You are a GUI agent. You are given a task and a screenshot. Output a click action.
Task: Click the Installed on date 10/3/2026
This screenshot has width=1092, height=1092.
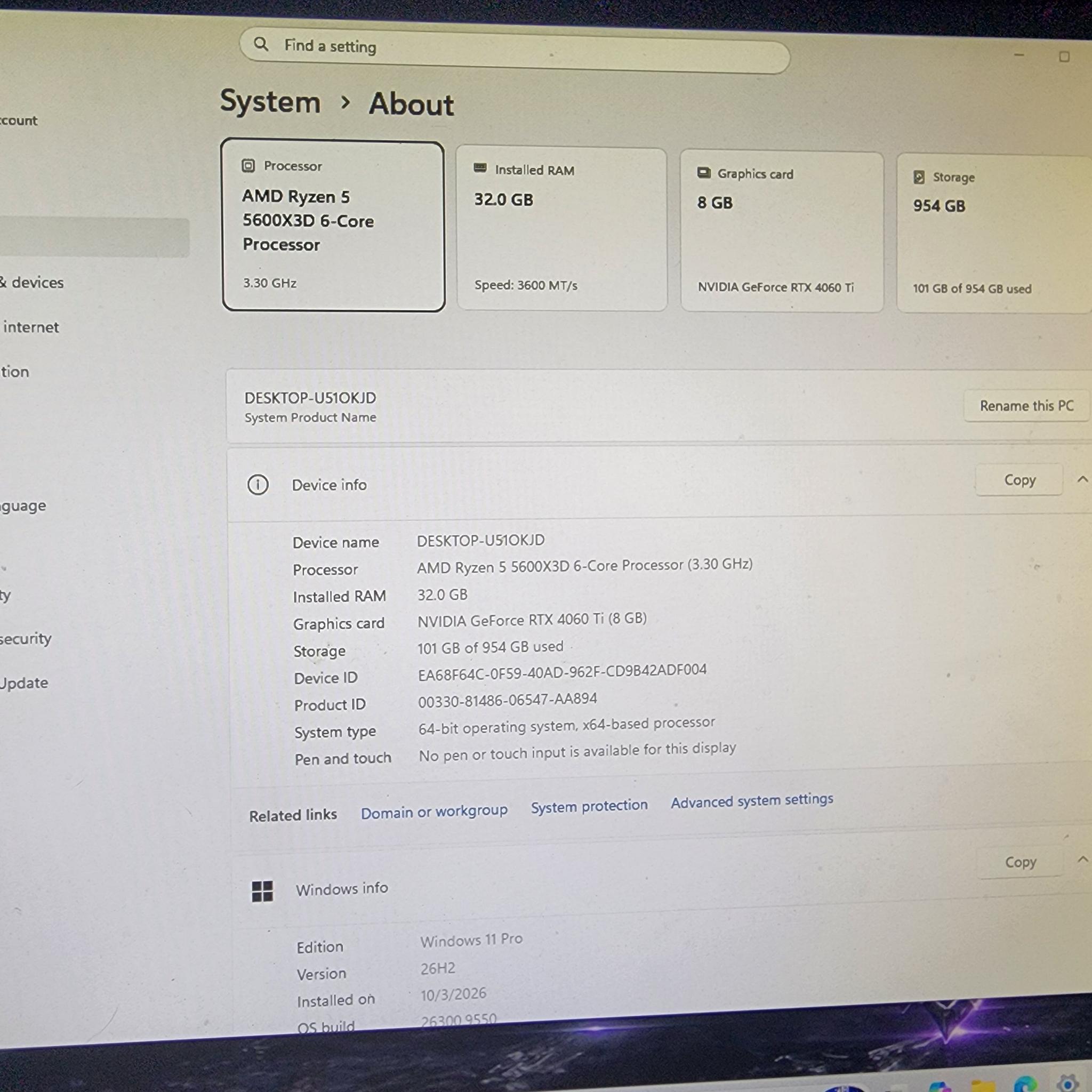coord(453,994)
